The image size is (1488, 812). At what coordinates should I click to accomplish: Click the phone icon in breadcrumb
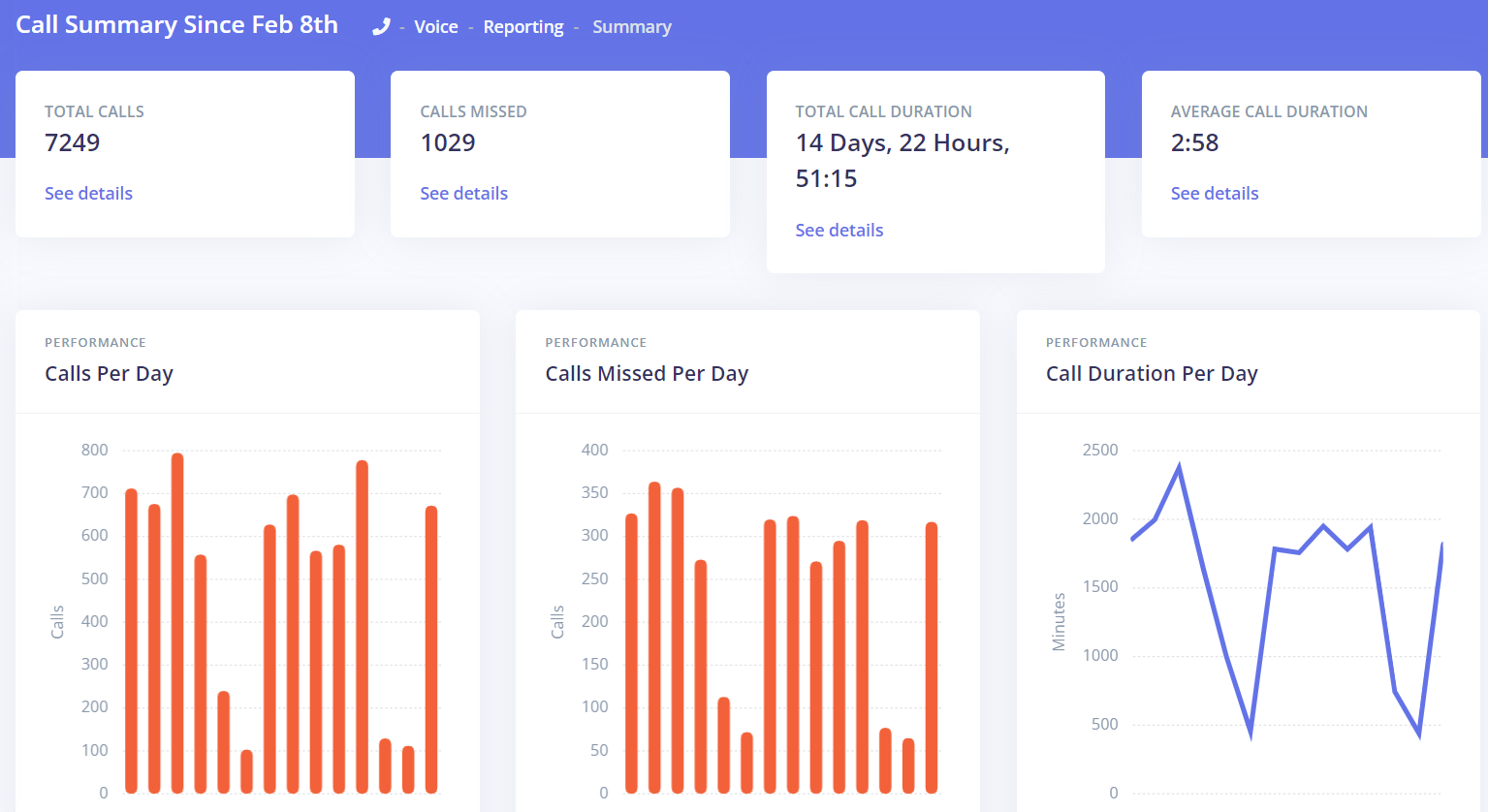(x=381, y=27)
